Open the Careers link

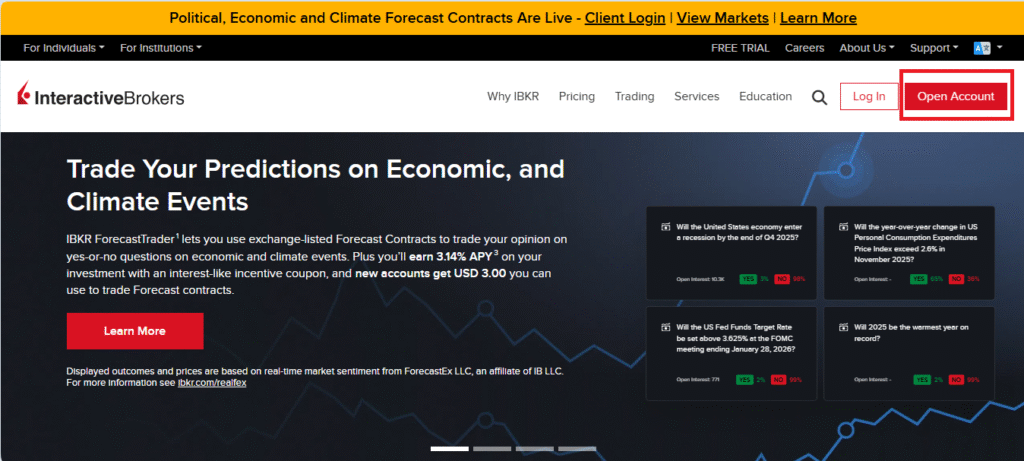[x=805, y=48]
